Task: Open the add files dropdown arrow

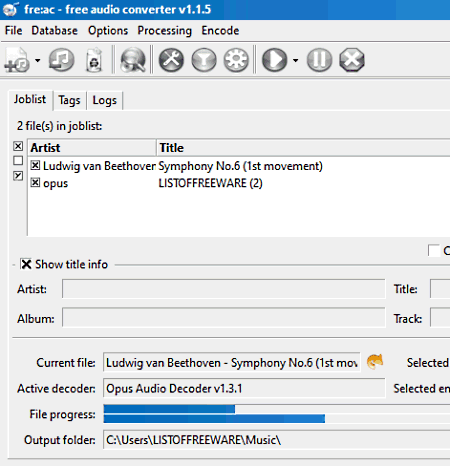Action: [x=38, y=60]
